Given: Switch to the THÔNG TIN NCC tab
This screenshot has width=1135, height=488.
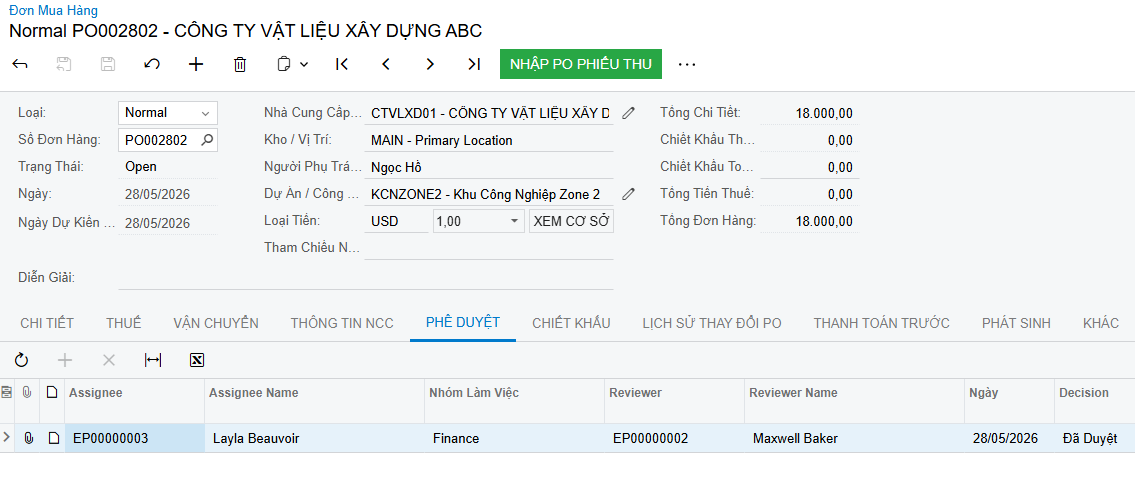Looking at the screenshot, I should point(342,323).
